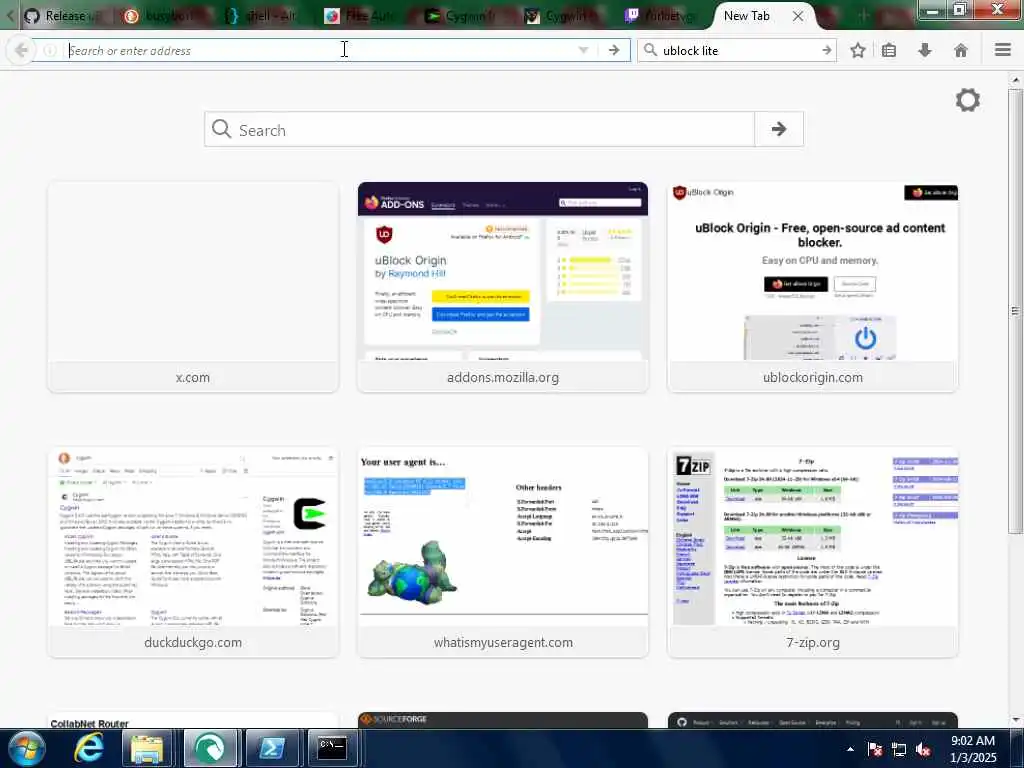1024x768 pixels.
Task: Open the GitHub tile at bottom right
Action: tap(812, 720)
